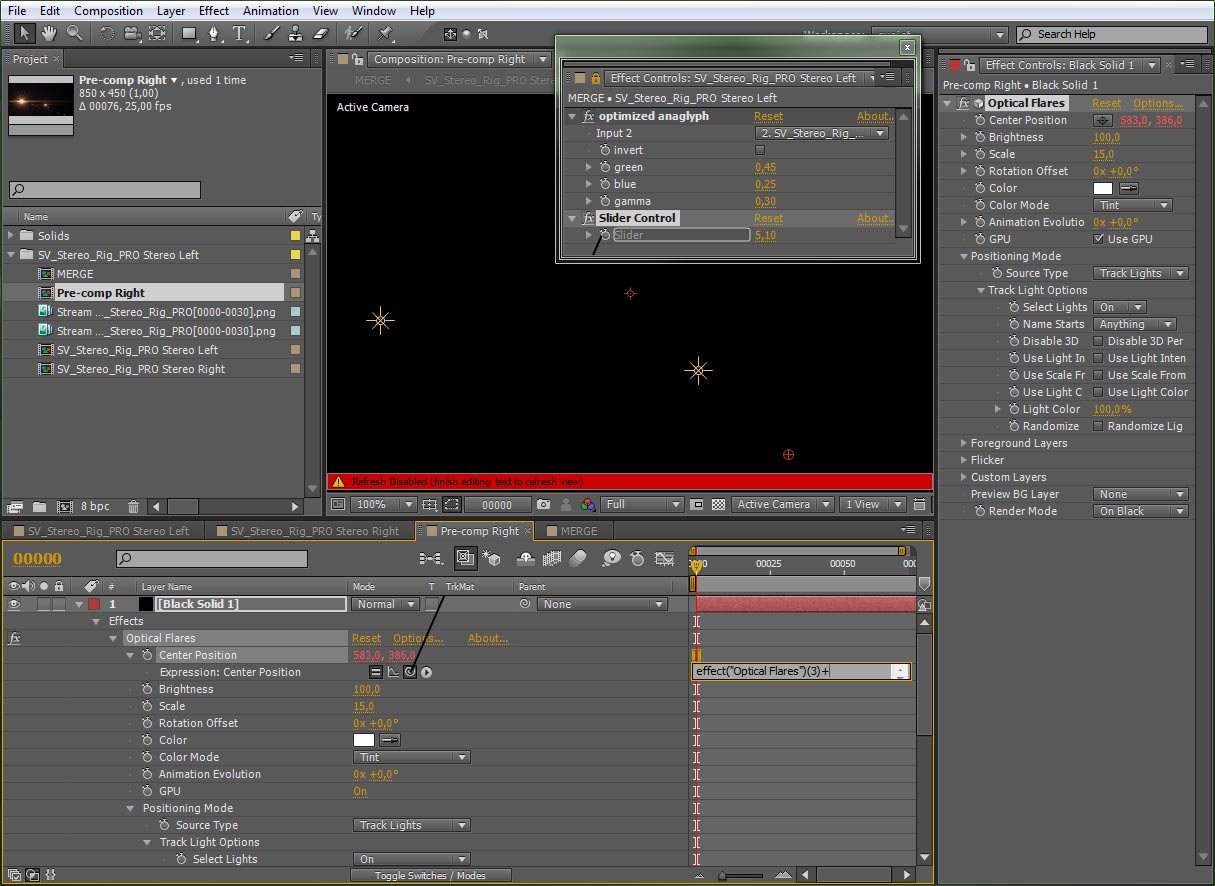Check the Use Light Intensity checkbox
Image resolution: width=1215 pixels, height=886 pixels.
1098,358
